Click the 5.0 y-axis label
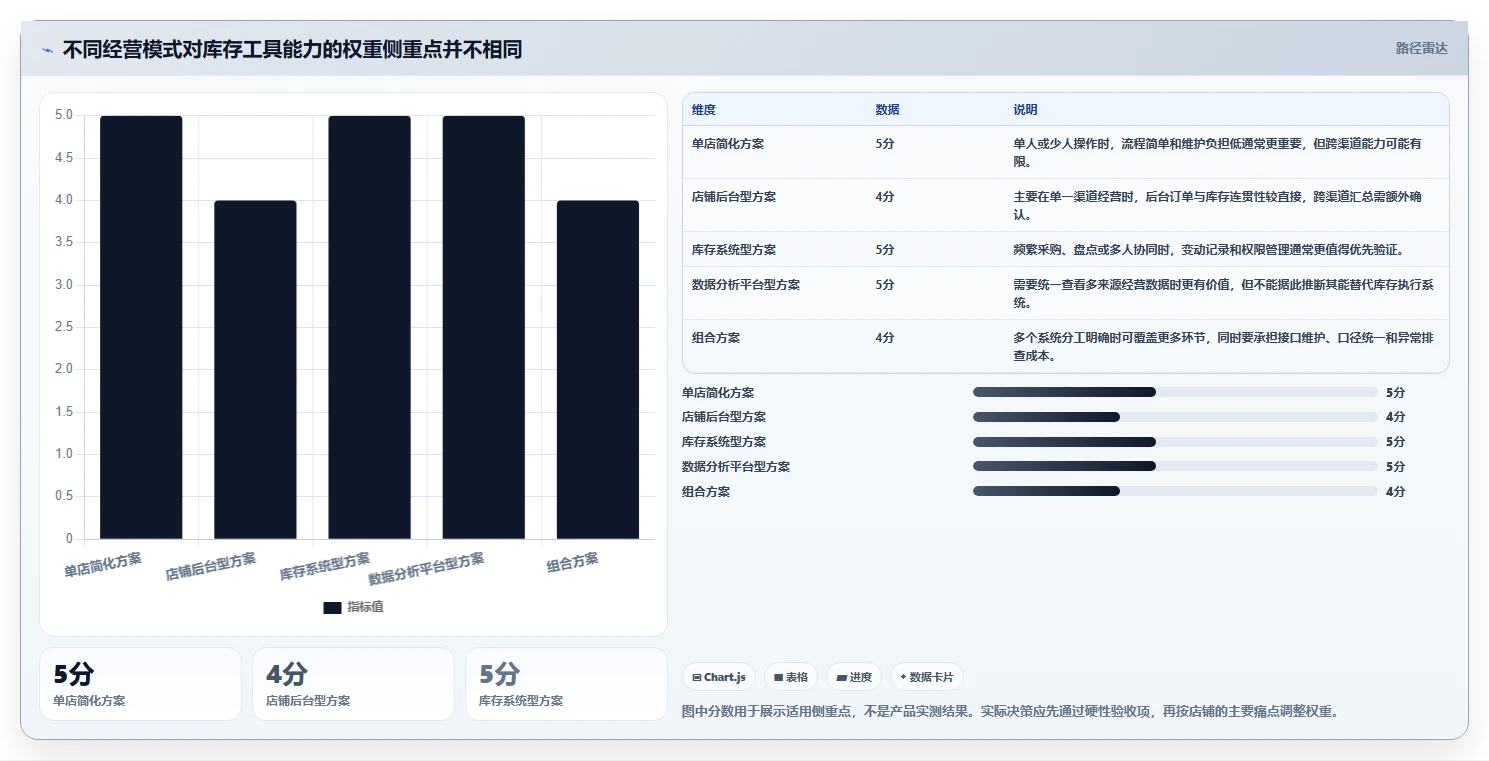The image size is (1489, 761). 64,115
